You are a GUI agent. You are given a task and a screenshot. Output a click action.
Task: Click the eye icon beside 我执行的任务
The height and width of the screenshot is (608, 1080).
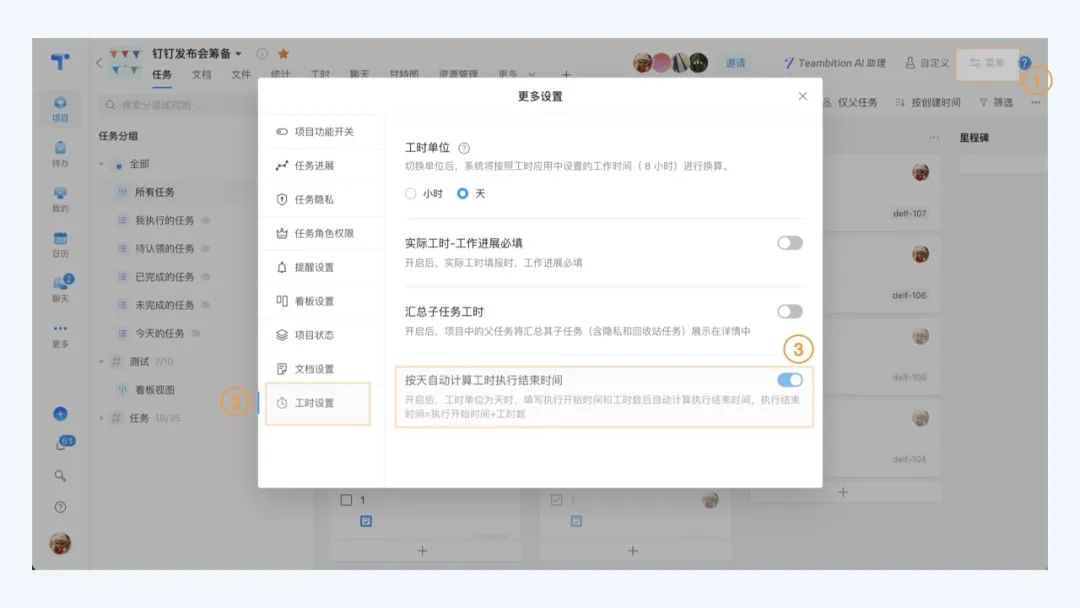click(x=206, y=220)
